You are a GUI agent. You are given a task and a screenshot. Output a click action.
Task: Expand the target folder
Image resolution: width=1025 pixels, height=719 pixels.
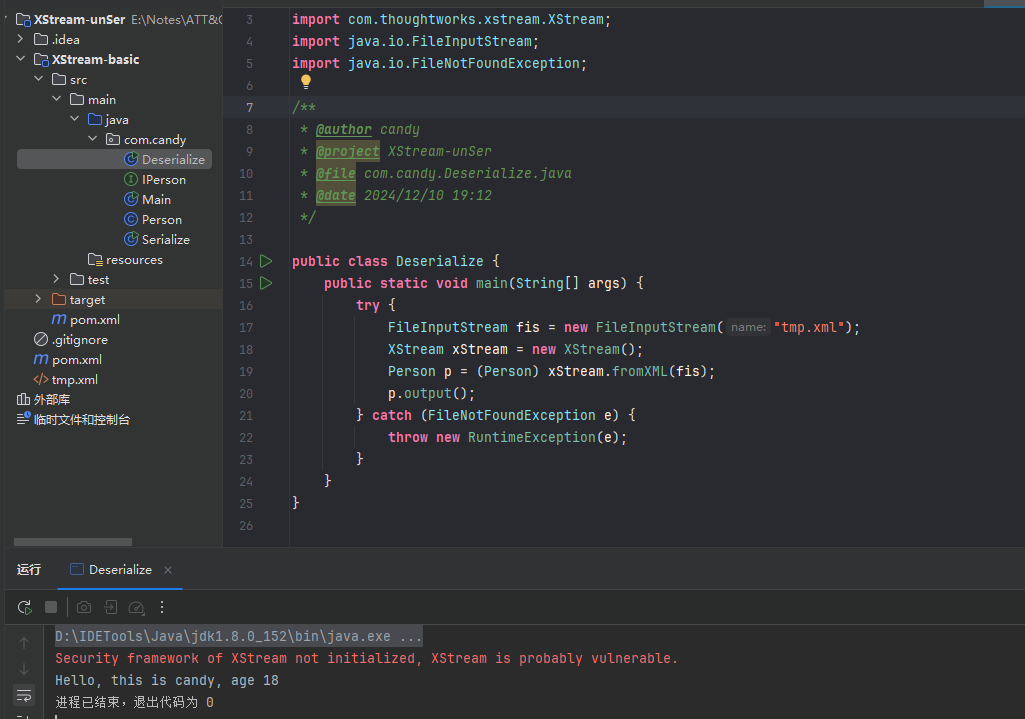pyautogui.click(x=39, y=299)
